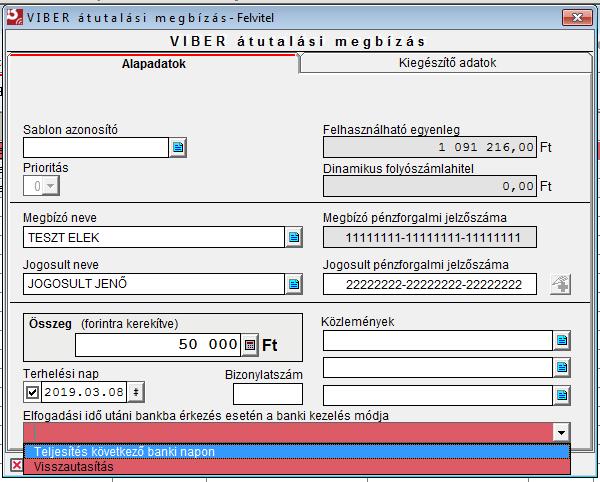Open lookup icon for third Közlemények line
The image size is (600, 482).
tap(562, 395)
